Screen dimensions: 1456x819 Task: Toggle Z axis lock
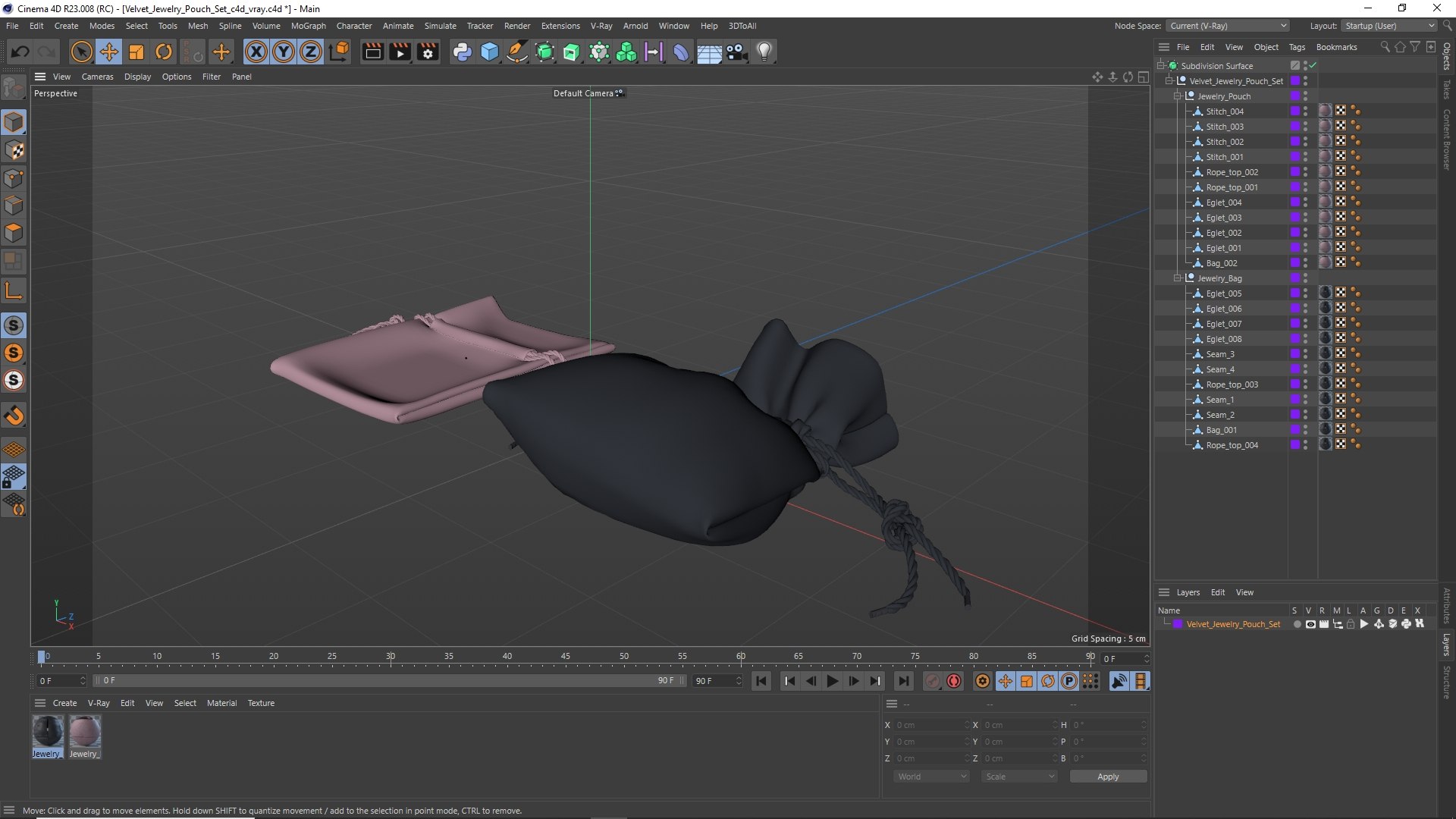pos(311,52)
